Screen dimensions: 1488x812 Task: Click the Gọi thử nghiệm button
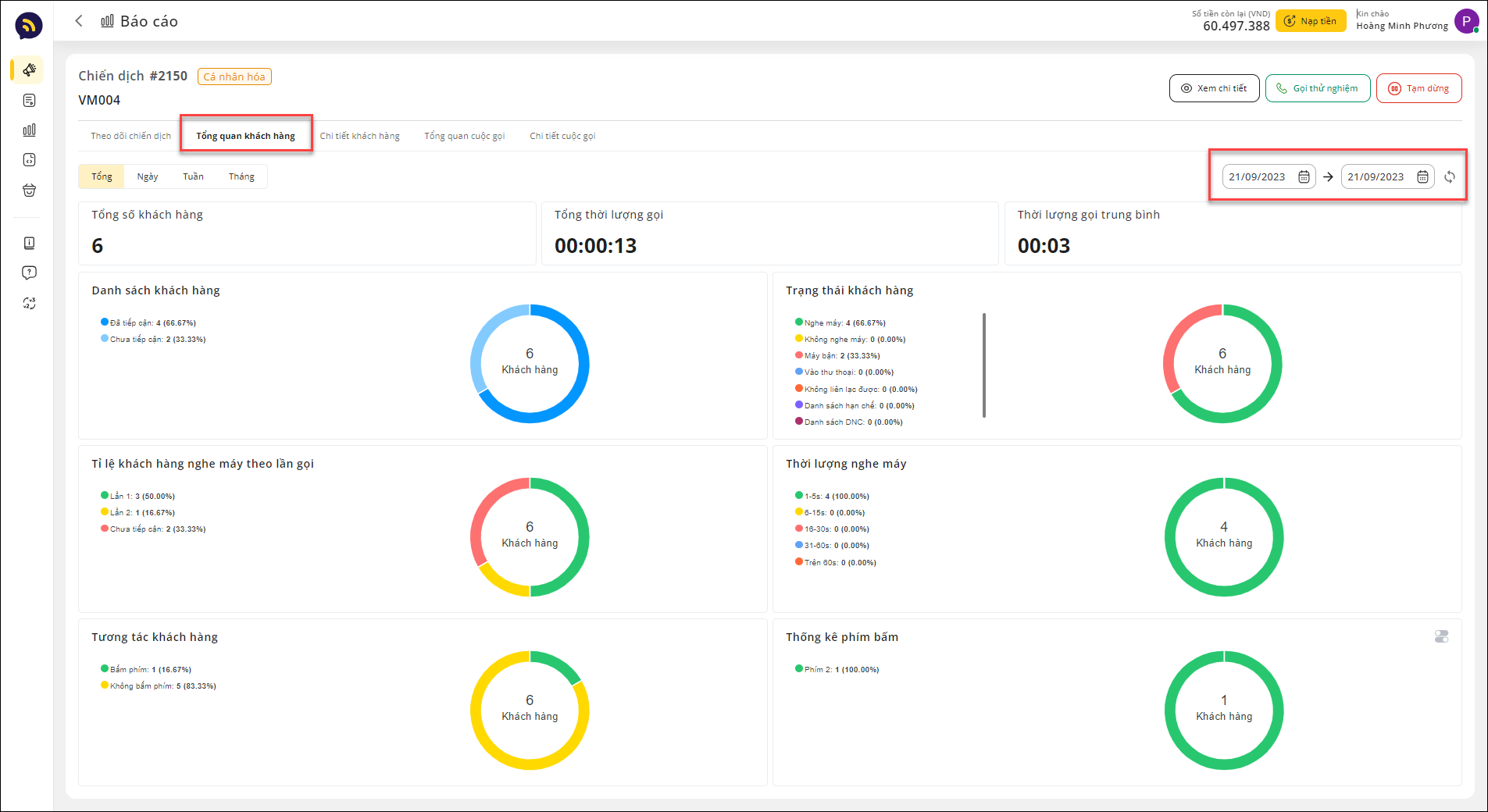pos(1318,88)
